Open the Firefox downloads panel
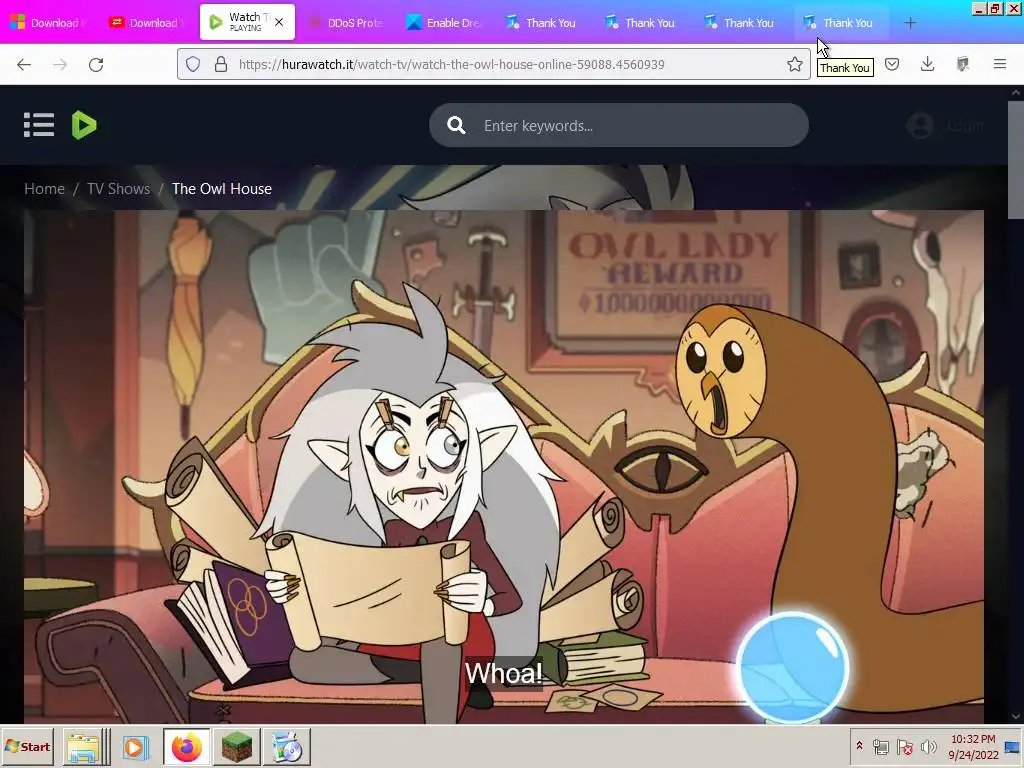 [x=927, y=64]
